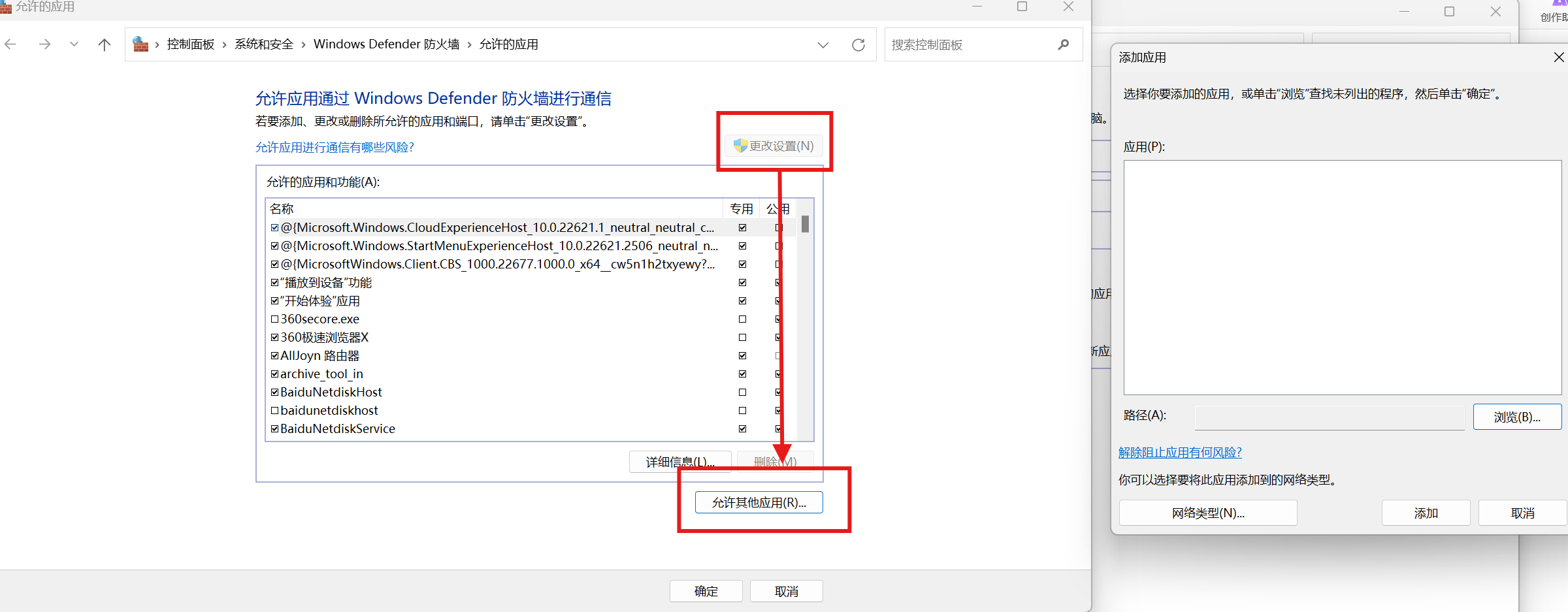1568x612 pixels.
Task: Open 网络类型(N)... button
Action: (x=1208, y=513)
